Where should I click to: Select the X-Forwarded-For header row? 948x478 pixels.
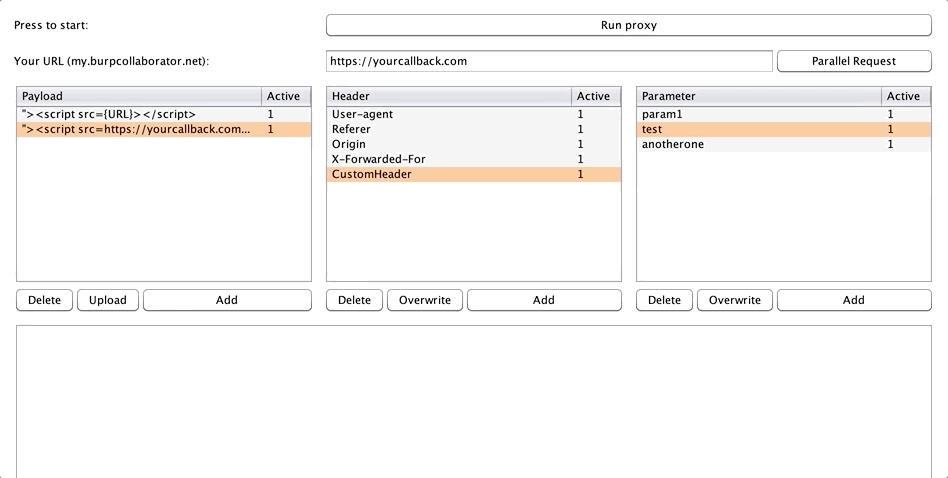474,160
